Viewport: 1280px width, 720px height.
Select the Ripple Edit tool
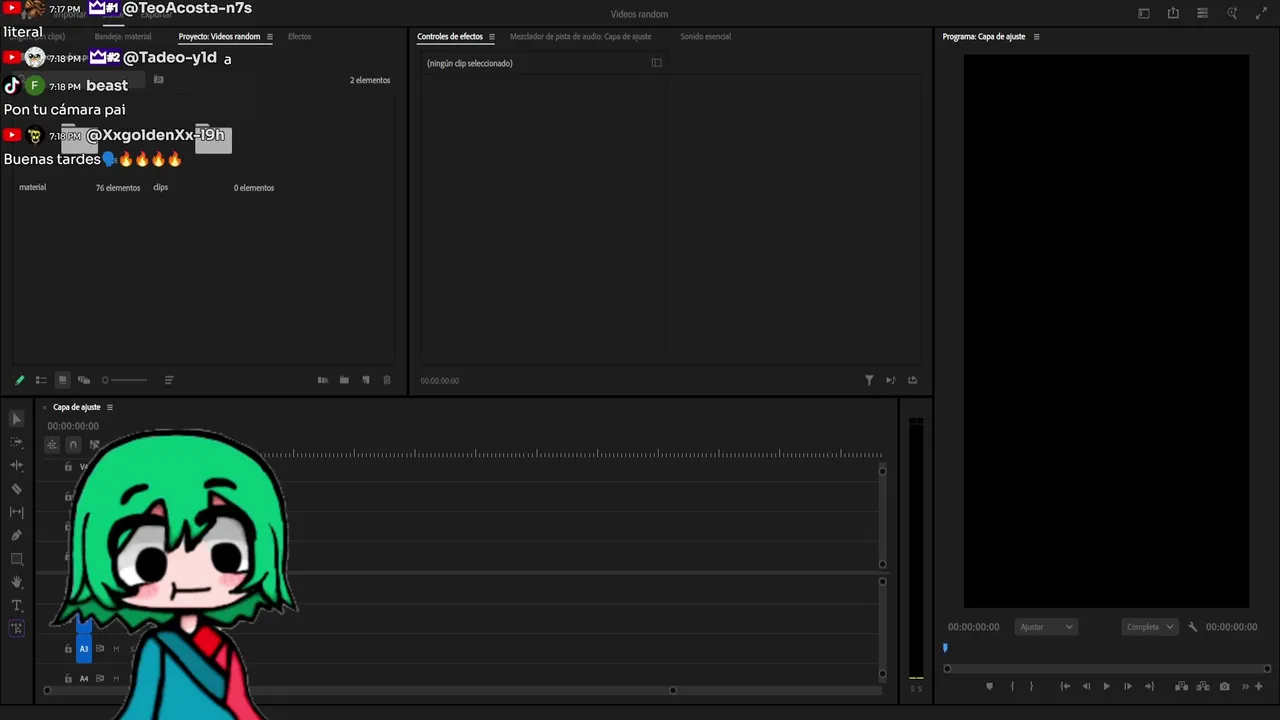pyautogui.click(x=17, y=465)
